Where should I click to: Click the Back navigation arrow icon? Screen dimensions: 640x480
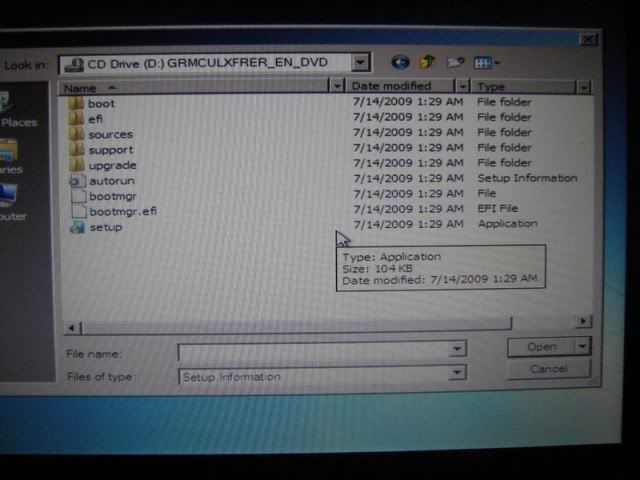(x=401, y=63)
